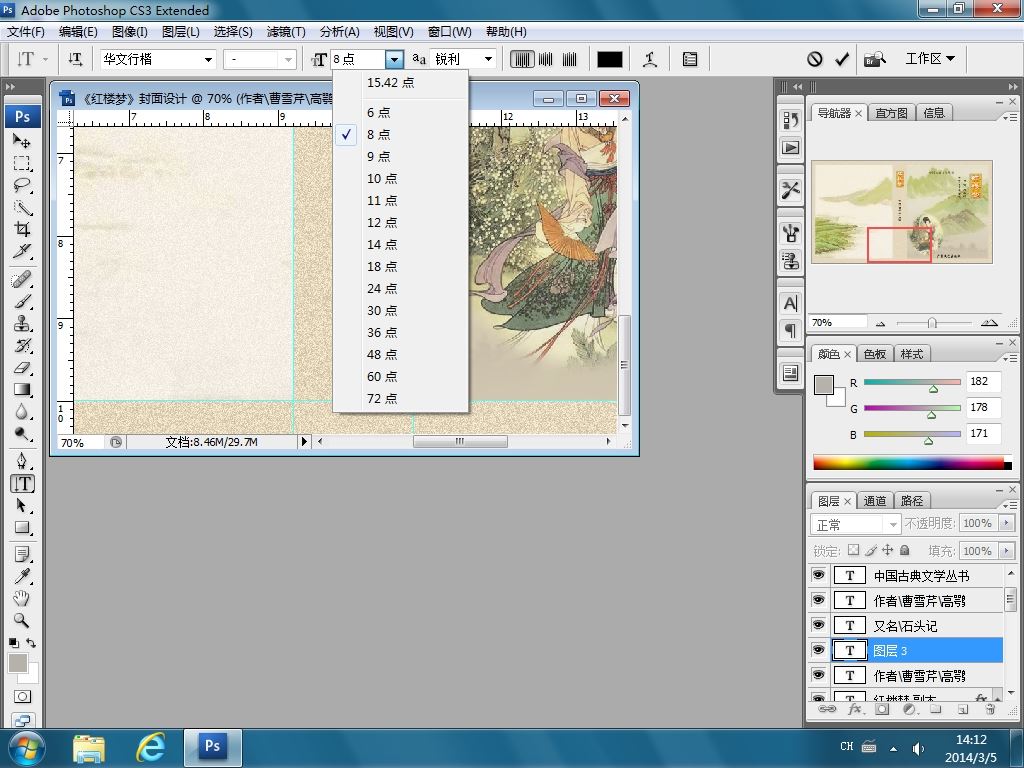The height and width of the screenshot is (768, 1024).
Task: Click the warp text icon
Action: point(650,59)
